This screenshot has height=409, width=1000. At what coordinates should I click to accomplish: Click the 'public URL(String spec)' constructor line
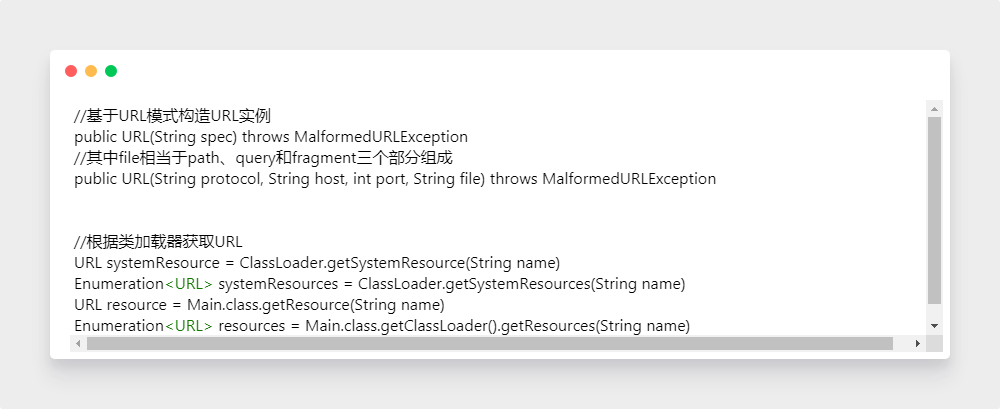click(271, 137)
